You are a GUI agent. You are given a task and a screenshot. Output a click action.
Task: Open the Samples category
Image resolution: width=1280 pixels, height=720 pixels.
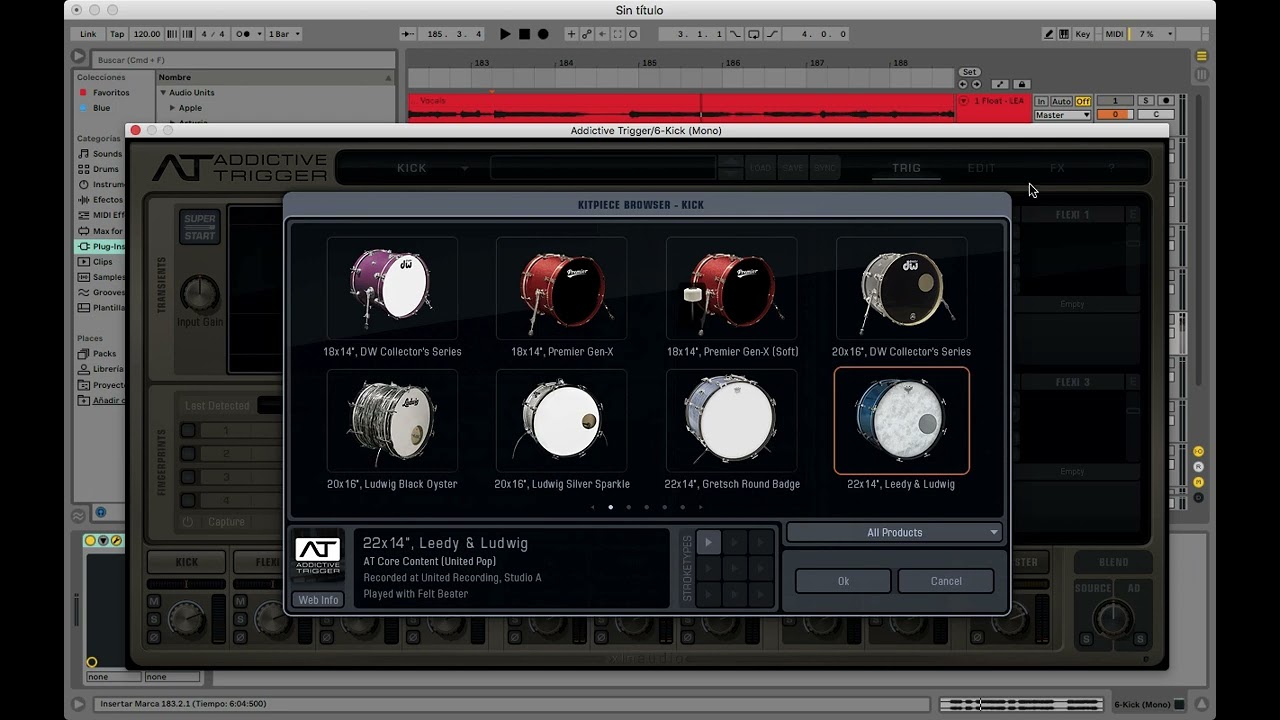tap(101, 277)
